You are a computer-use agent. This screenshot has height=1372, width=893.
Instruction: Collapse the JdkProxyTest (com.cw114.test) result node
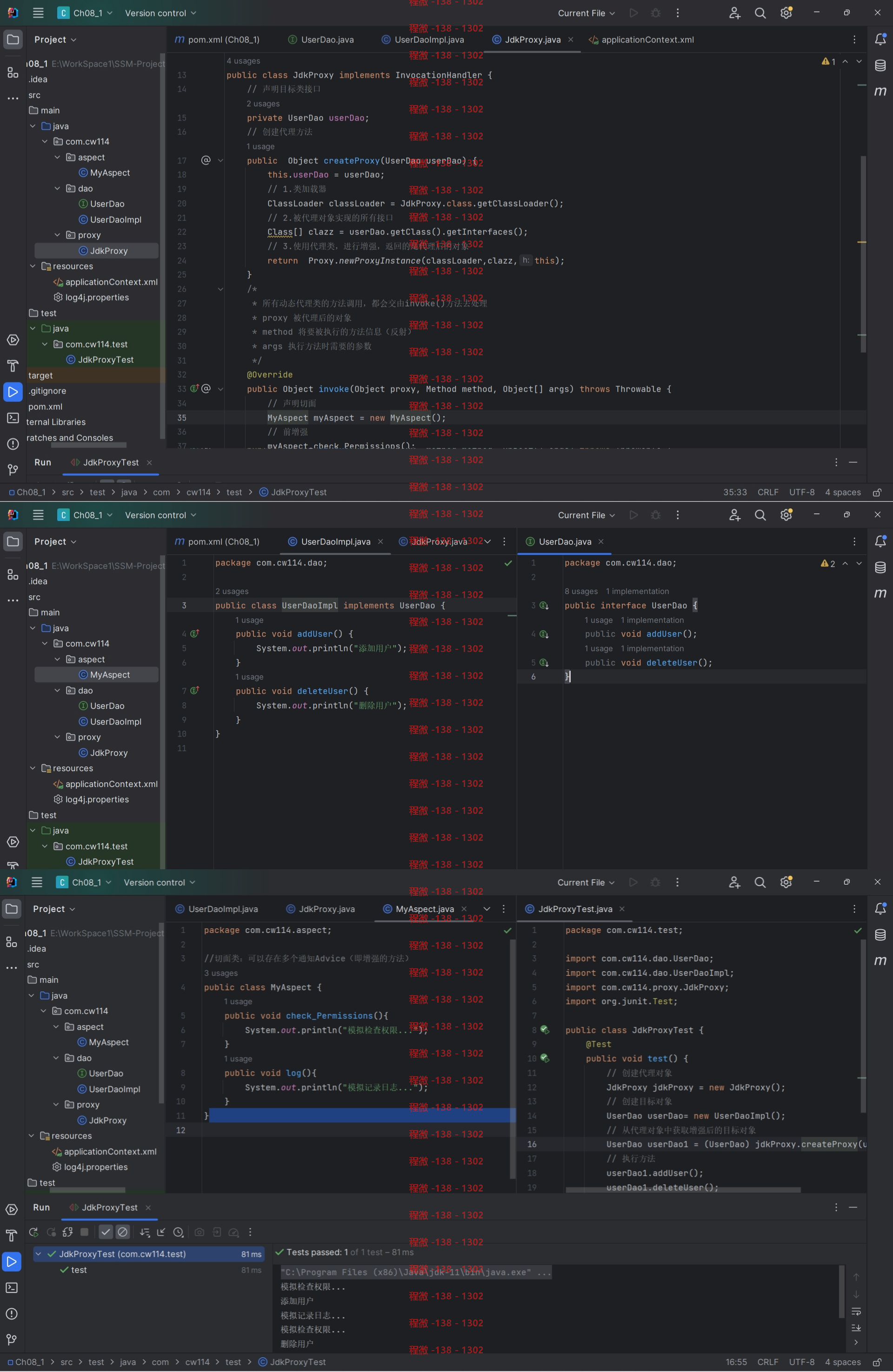[x=38, y=1254]
